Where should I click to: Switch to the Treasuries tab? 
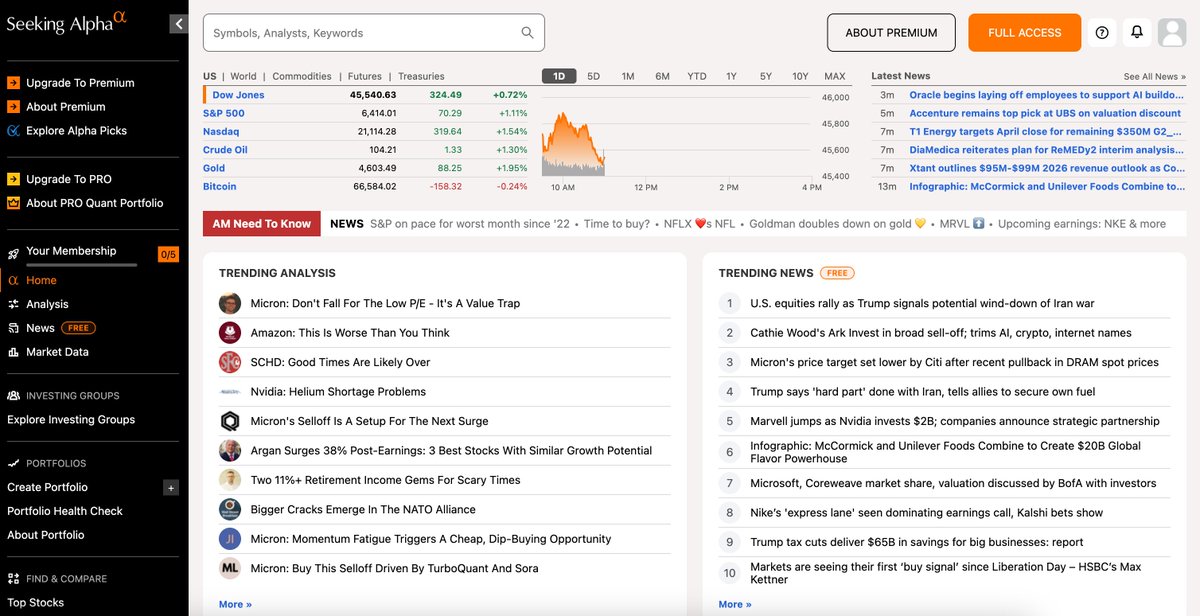point(421,76)
